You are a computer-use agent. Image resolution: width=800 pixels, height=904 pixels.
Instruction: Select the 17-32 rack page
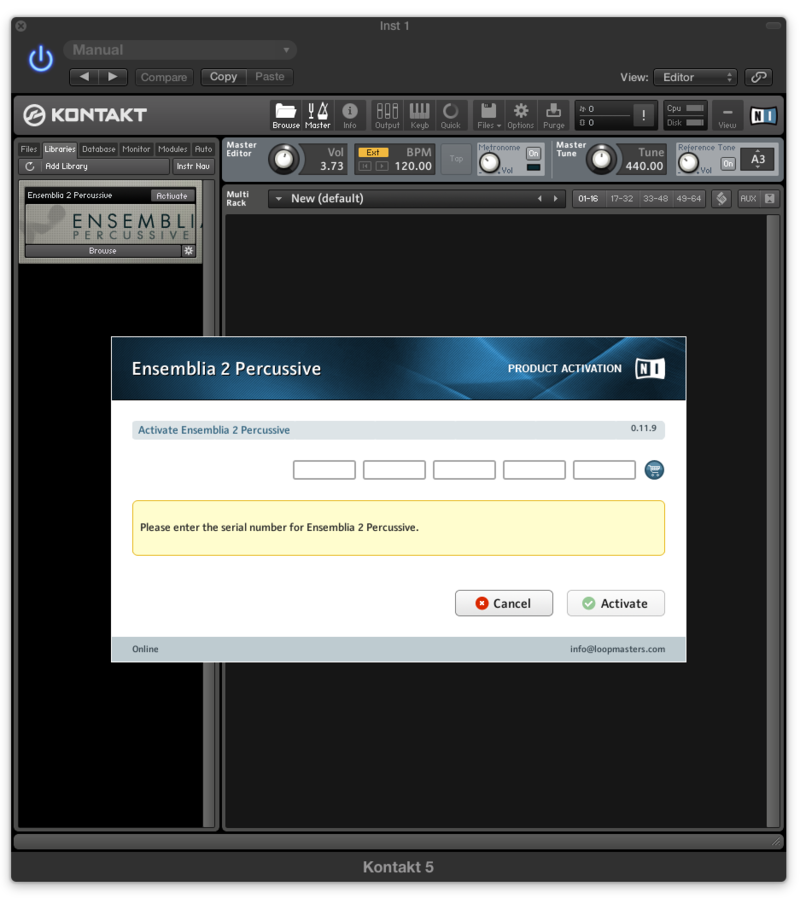(x=621, y=199)
